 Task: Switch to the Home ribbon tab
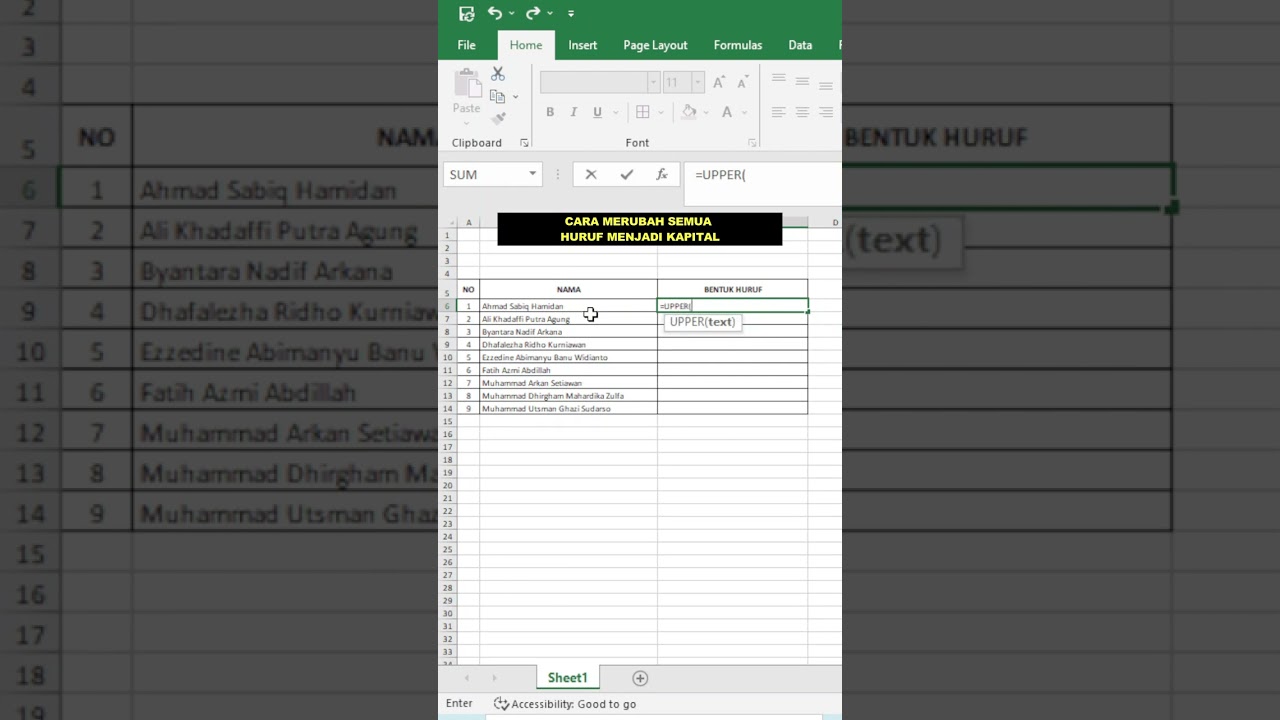[x=526, y=45]
